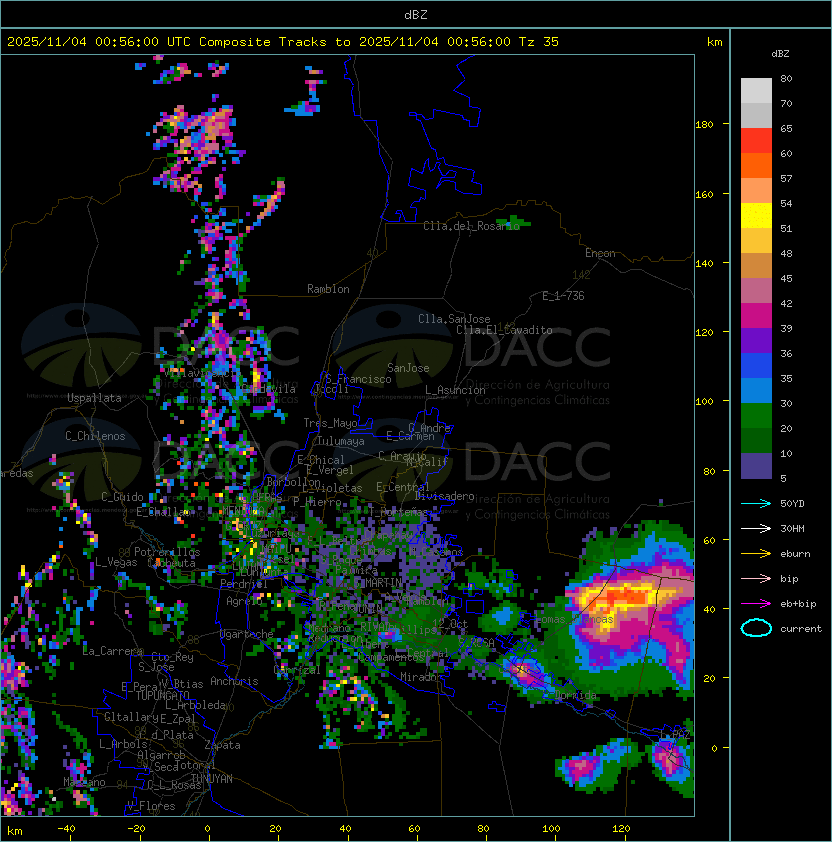Select the purple legend color swatch
Image resolution: width=832 pixels, height=842 pixels.
coord(756,340)
